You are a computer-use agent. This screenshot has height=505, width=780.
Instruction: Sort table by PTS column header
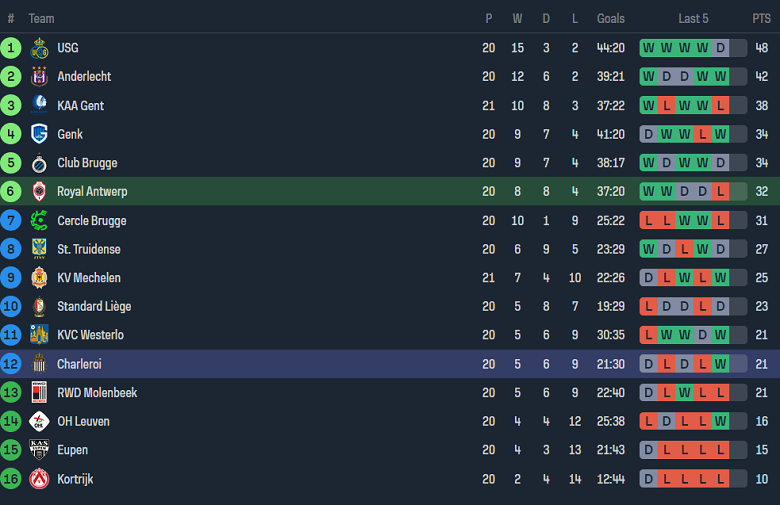[762, 18]
